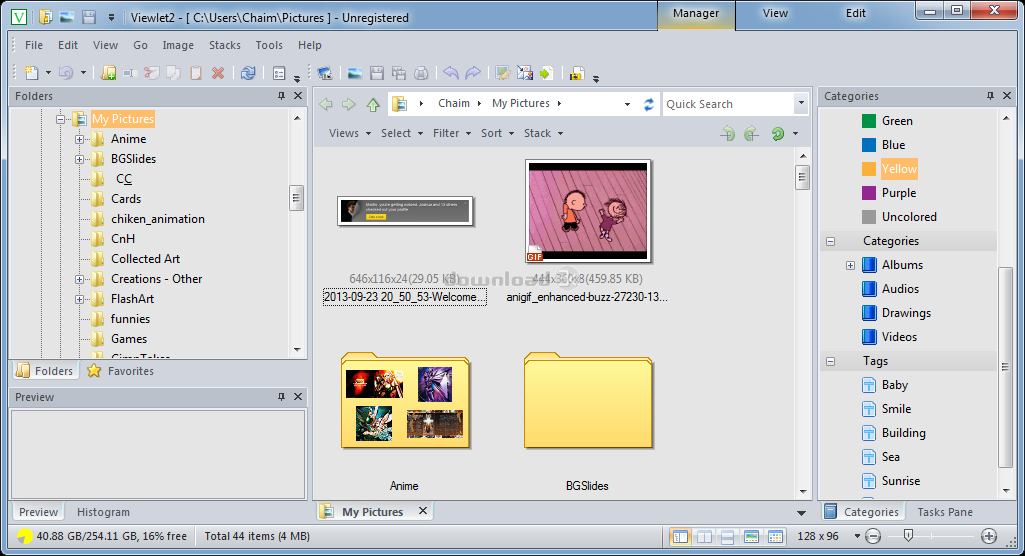
Task: Click the red Delete X toolbar icon
Action: point(218,73)
